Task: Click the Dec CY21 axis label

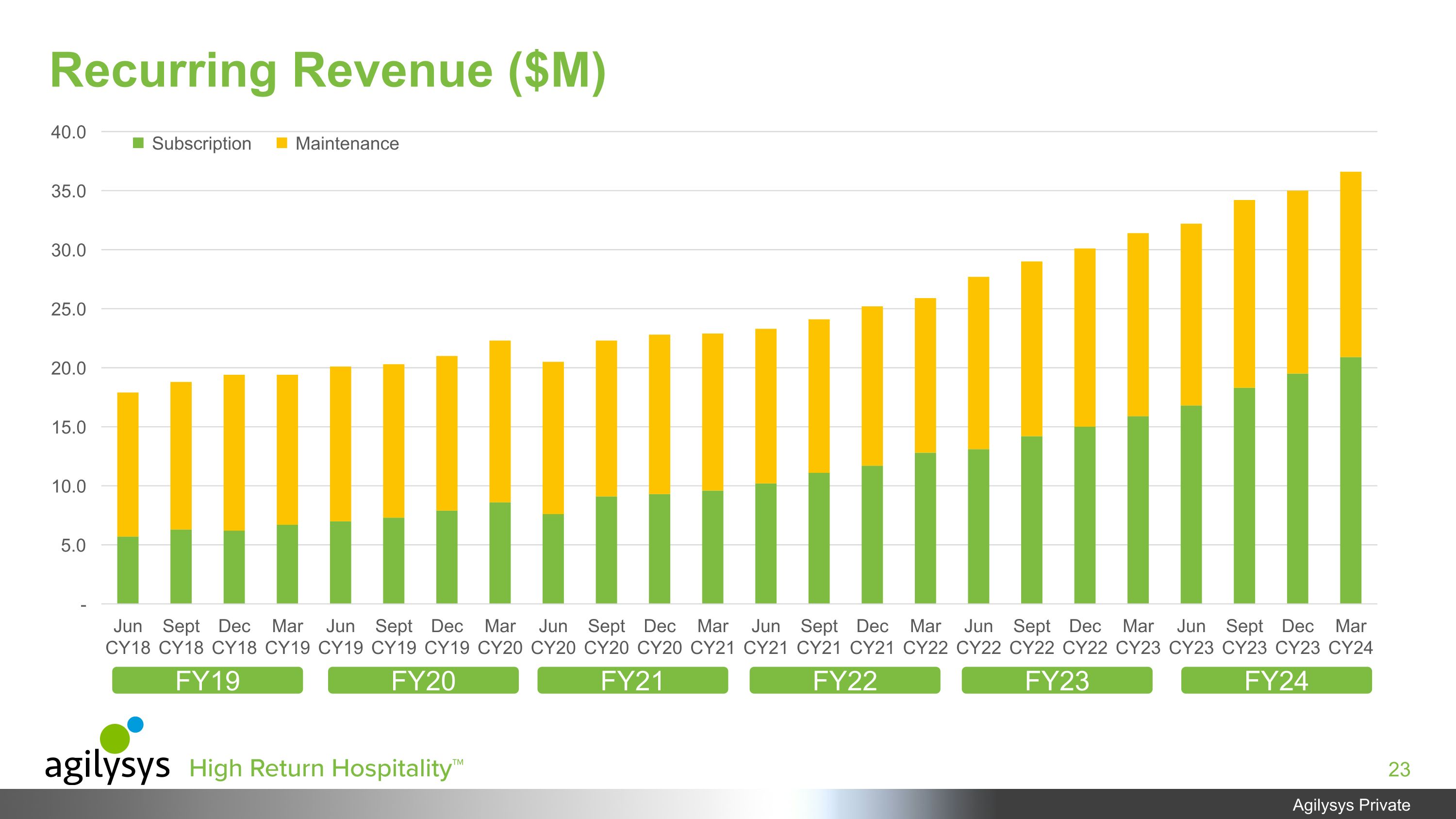Action: (x=872, y=636)
